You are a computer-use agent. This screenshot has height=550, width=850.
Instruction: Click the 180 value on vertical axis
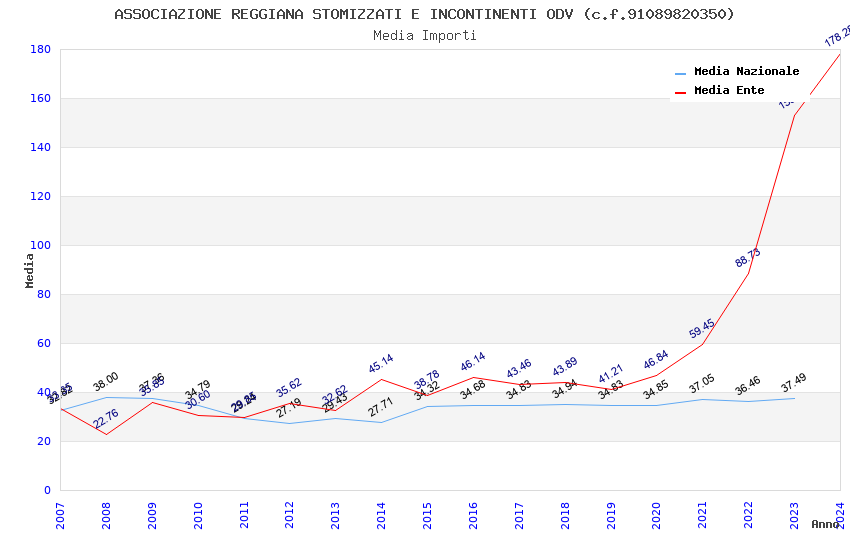click(40, 49)
